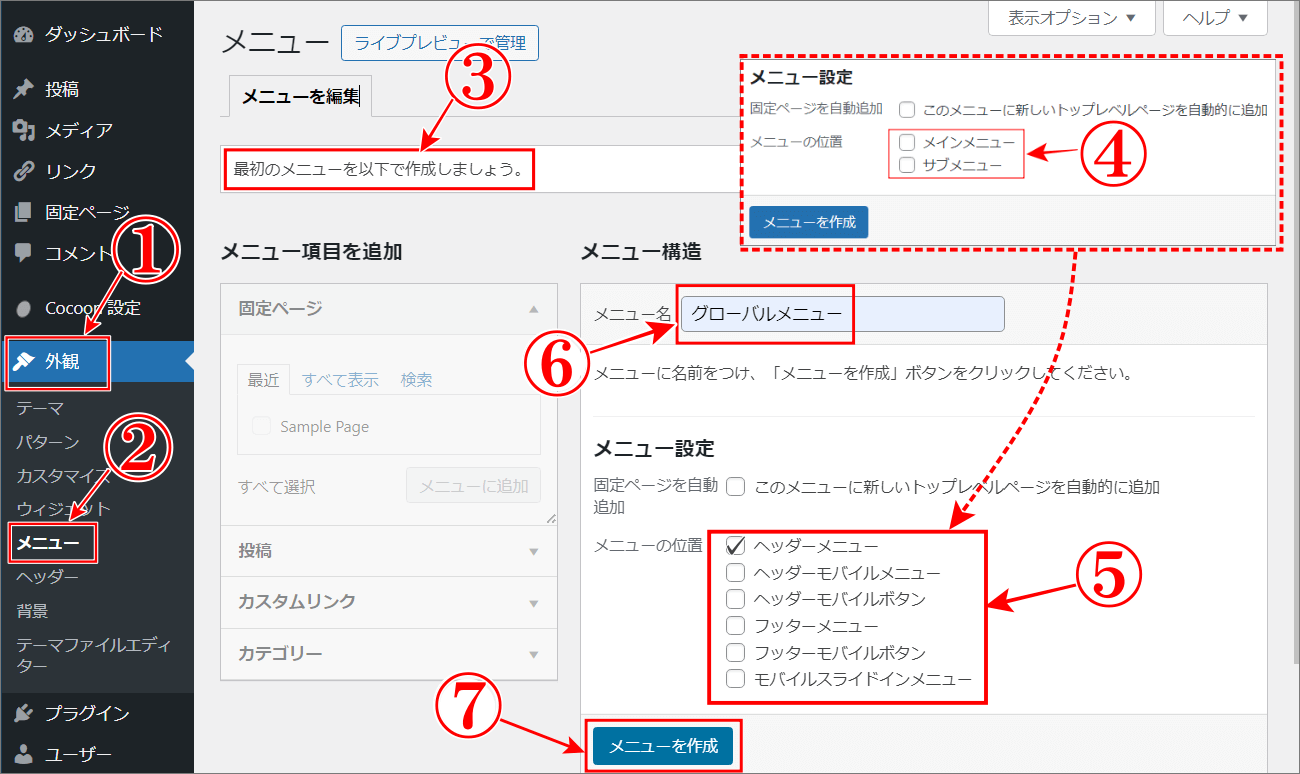Click メニューを作成 button in inset panel

pyautogui.click(x=809, y=222)
